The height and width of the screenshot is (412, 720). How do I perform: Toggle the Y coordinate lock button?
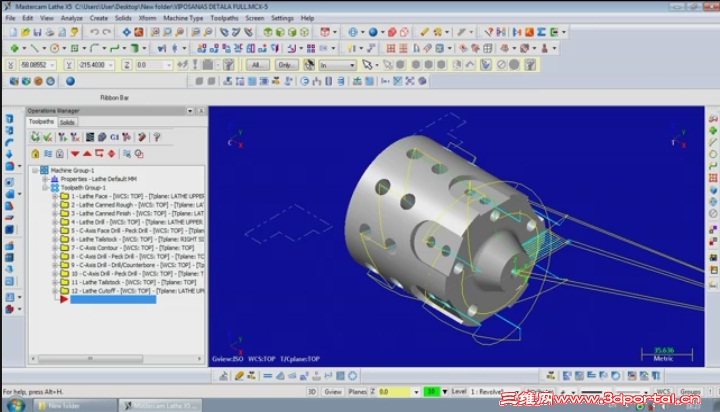[x=68, y=65]
